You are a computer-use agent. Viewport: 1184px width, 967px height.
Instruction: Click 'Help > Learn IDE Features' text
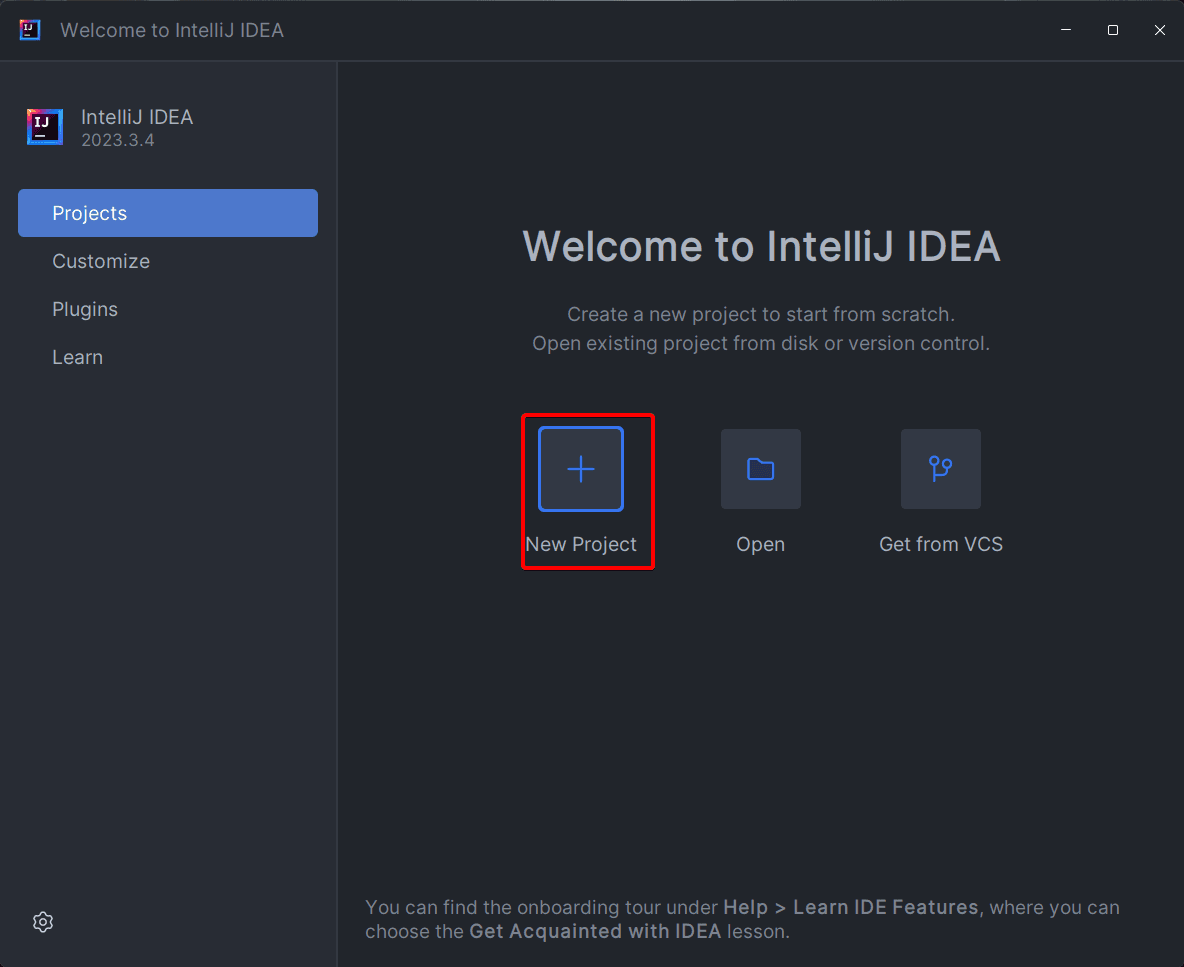pos(851,907)
